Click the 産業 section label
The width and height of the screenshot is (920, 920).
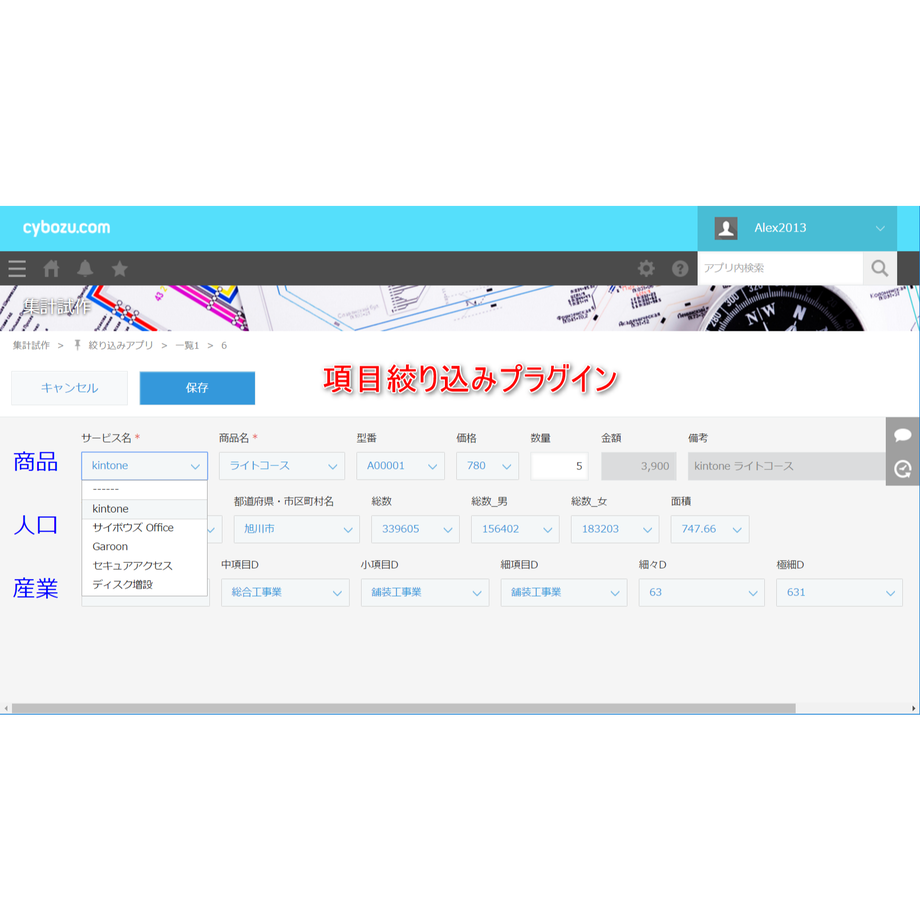pyautogui.click(x=36, y=588)
